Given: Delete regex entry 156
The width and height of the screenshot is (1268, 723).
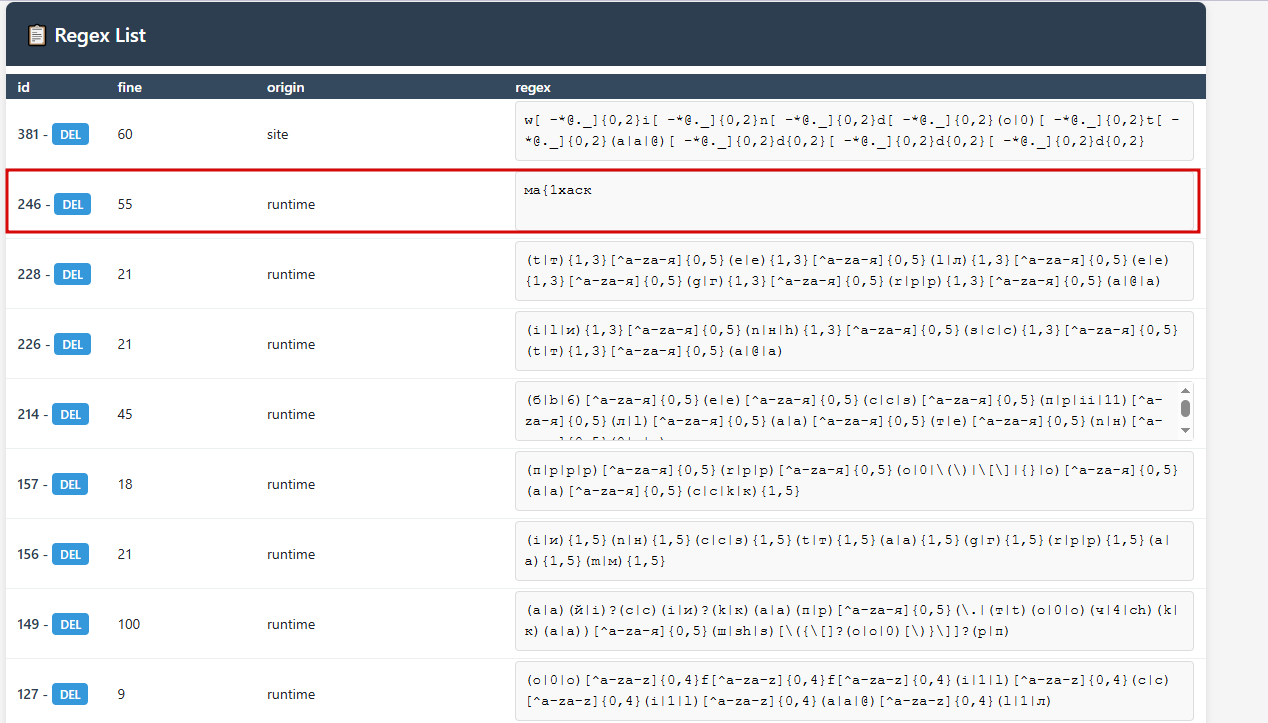Looking at the screenshot, I should pyautogui.click(x=71, y=554).
